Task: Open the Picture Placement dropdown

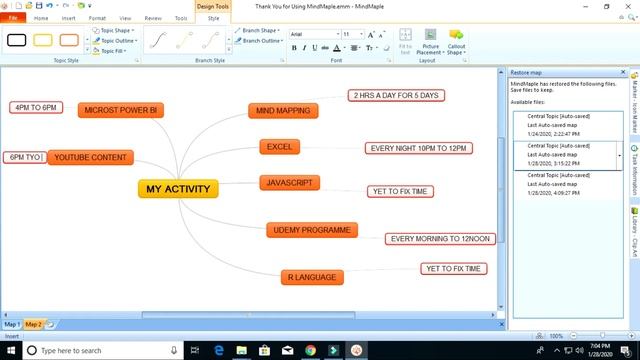Action: (430, 42)
